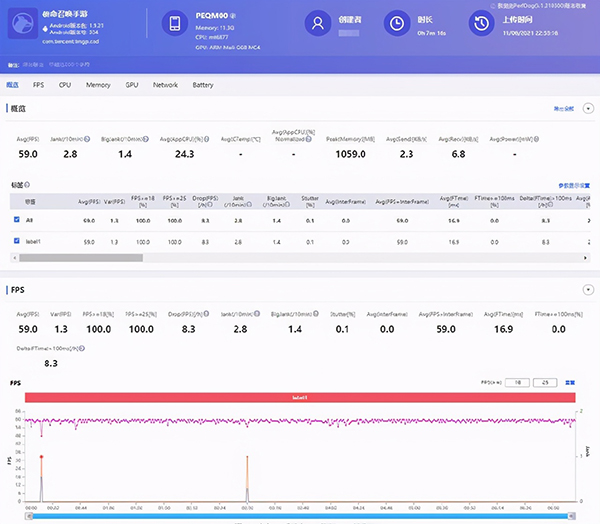Image resolution: width=600 pixels, height=524 pixels.
Task: Uncheck the label1 row checkbox
Action: coord(17,241)
